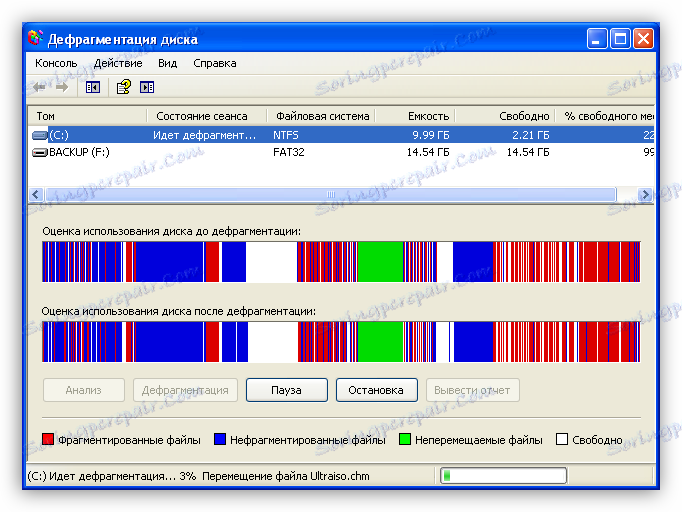Click the Вывести отчет button
Viewport: 682px width, 512px height.
pos(472,390)
